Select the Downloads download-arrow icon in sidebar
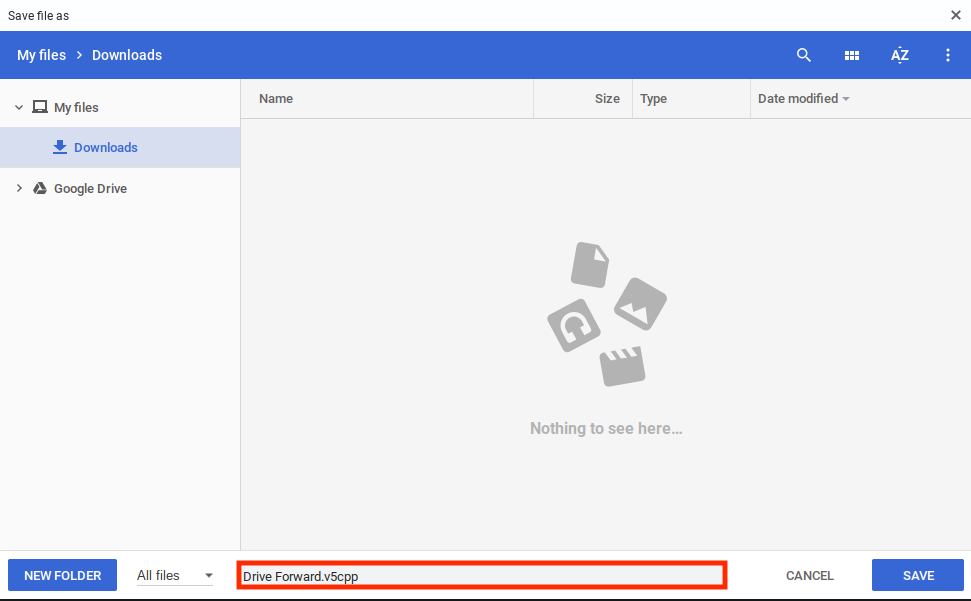 tap(60, 147)
